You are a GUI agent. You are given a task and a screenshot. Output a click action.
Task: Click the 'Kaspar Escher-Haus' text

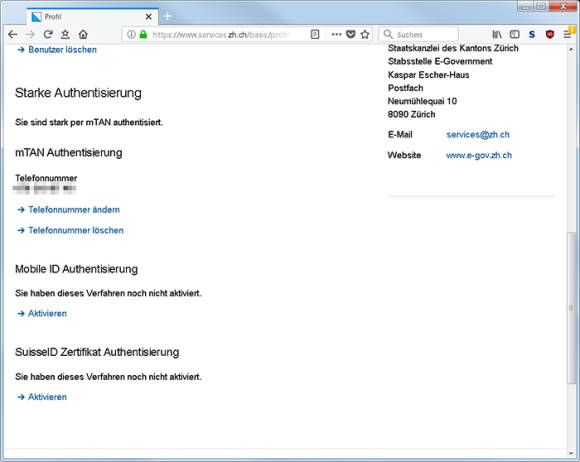click(x=428, y=75)
